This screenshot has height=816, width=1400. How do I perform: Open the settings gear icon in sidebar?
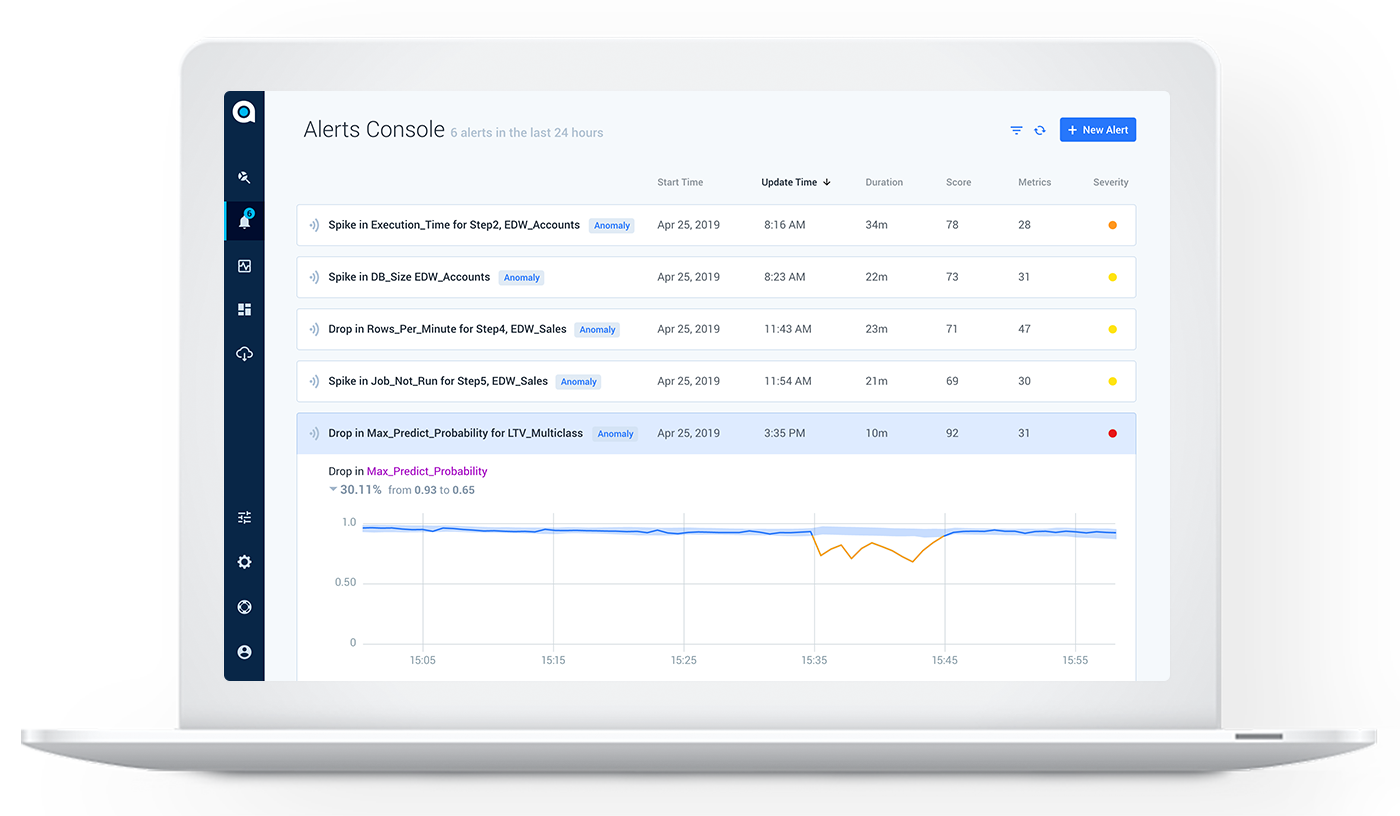(x=244, y=562)
